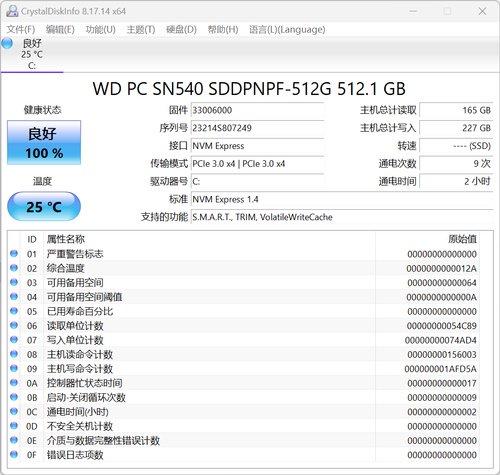Click the 良好 100 % health status button

(44, 142)
